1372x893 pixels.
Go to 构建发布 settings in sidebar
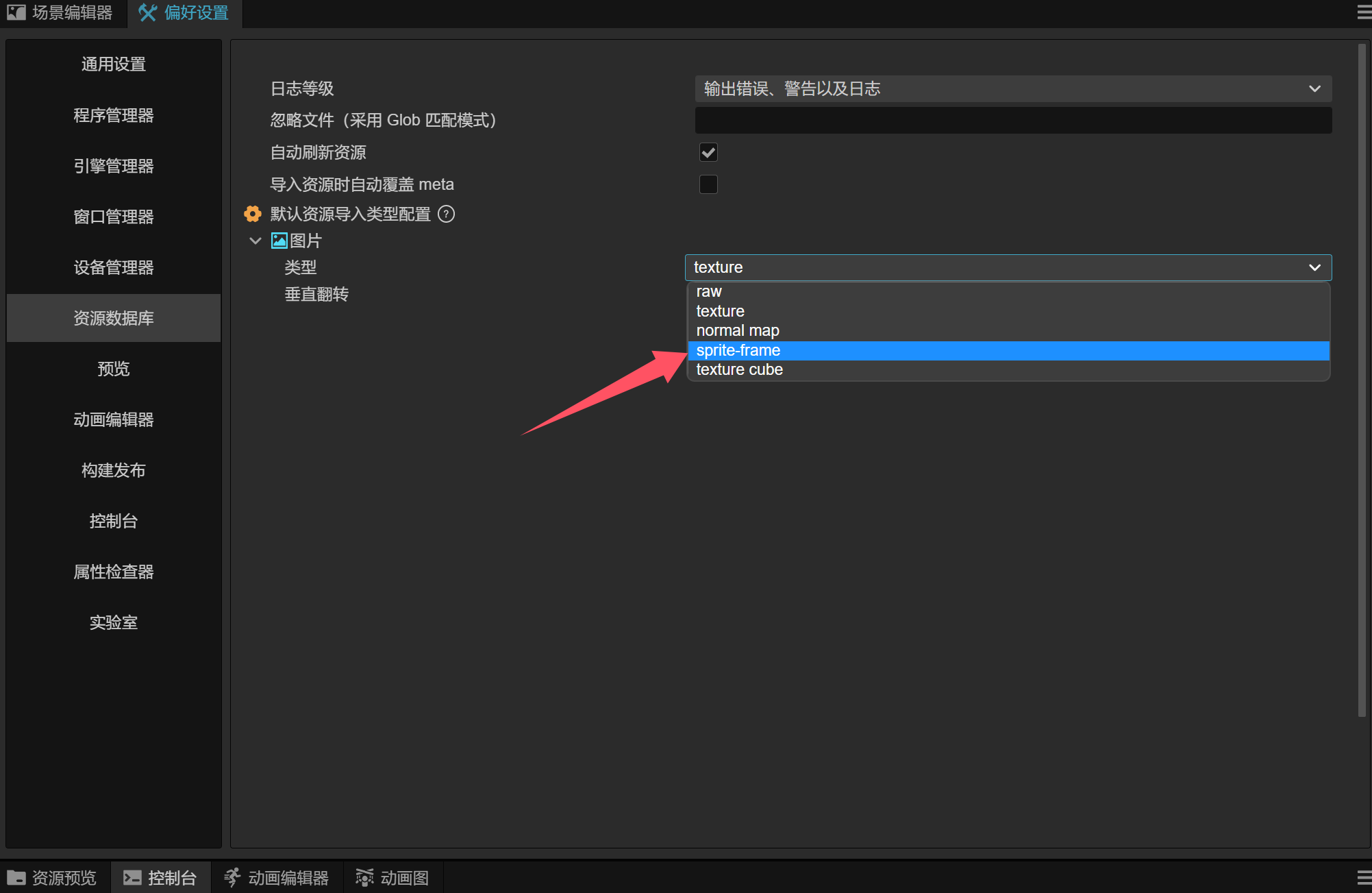(x=114, y=470)
